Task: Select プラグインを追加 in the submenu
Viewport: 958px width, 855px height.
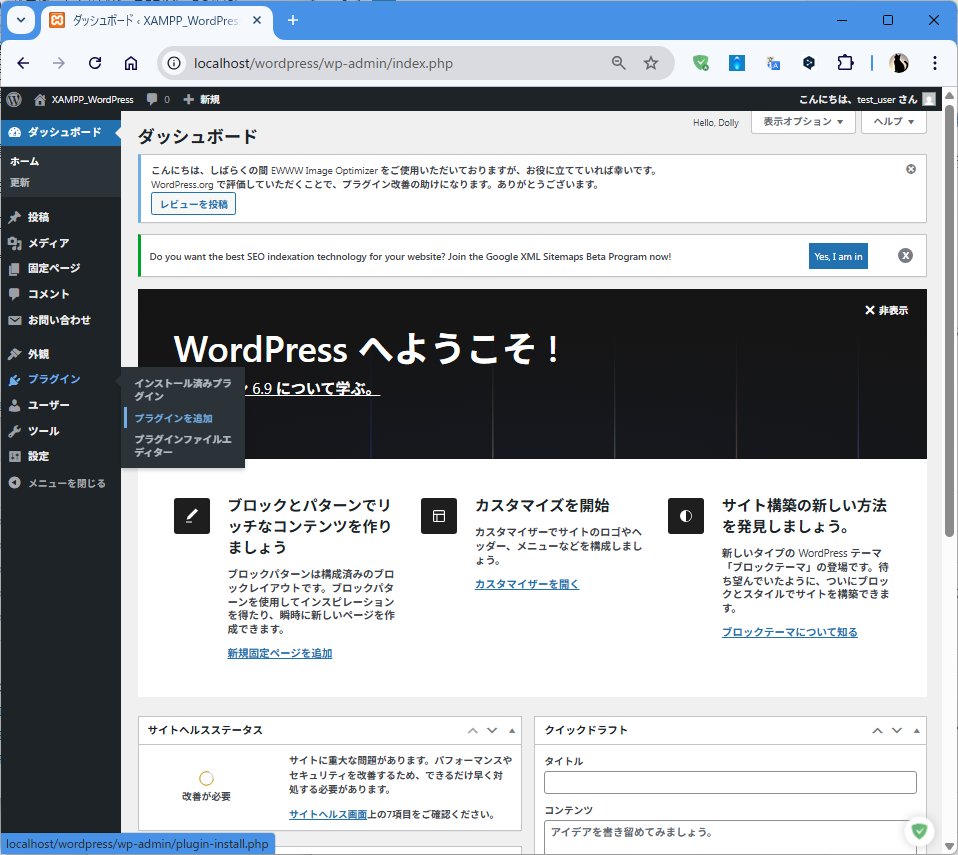Action: click(174, 418)
